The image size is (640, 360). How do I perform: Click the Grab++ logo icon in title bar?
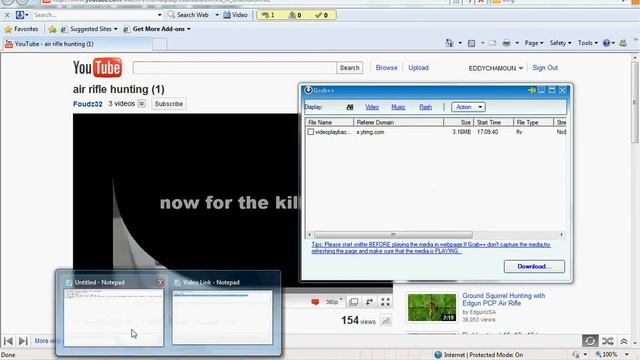309,90
